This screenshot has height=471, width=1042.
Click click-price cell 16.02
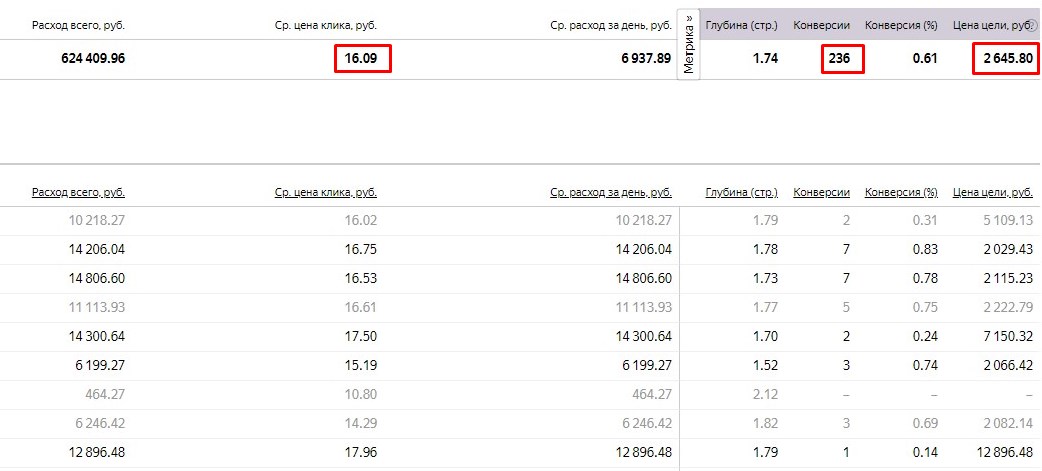point(361,221)
